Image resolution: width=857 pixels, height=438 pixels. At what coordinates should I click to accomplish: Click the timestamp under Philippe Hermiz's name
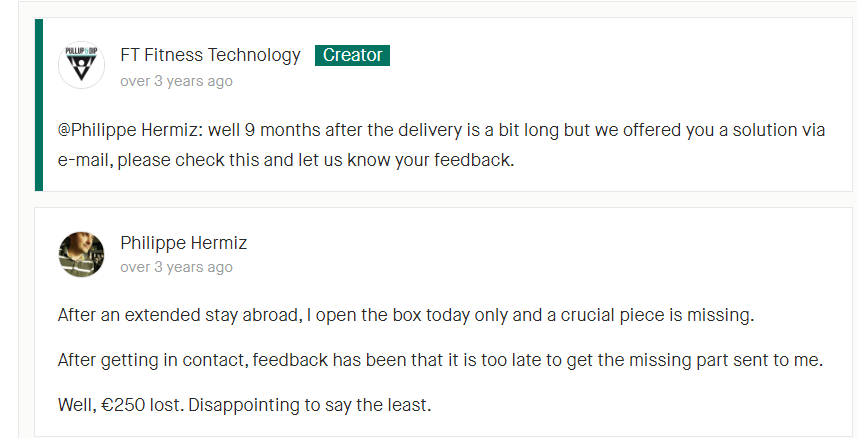(177, 267)
